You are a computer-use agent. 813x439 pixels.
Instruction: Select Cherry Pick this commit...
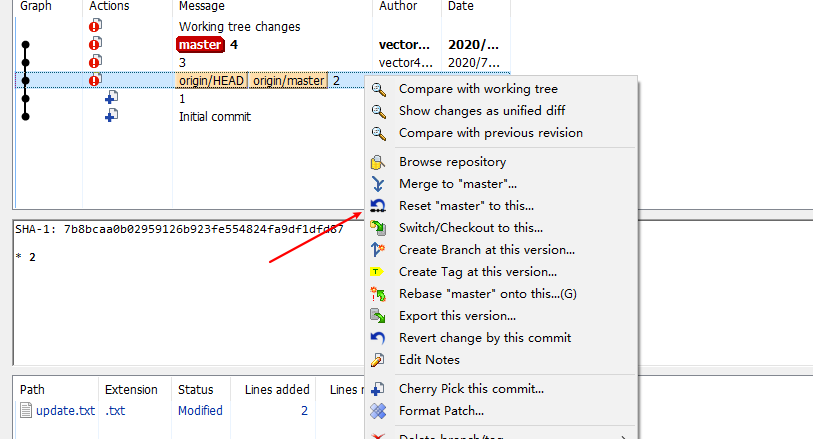click(471, 389)
